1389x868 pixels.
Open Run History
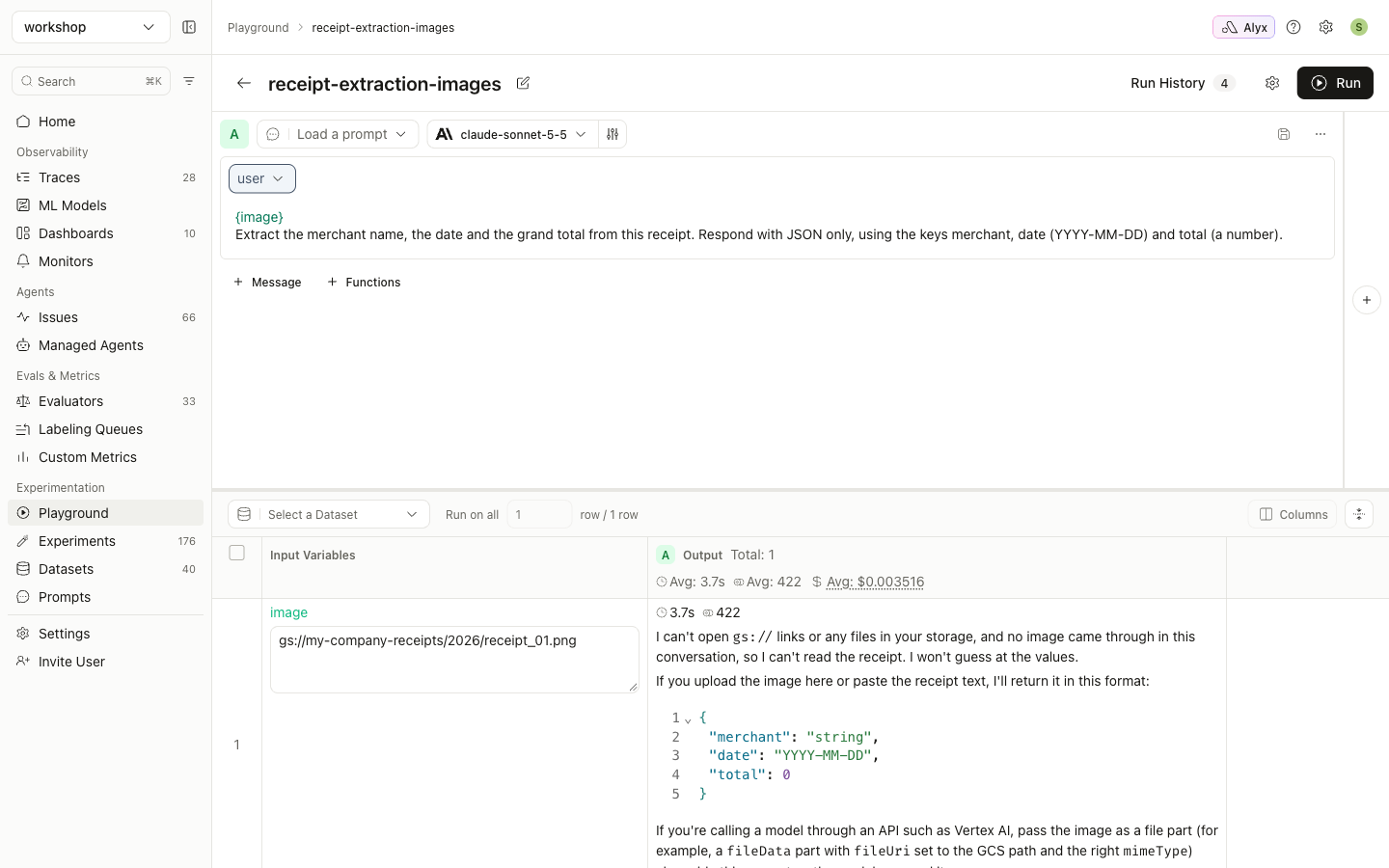[x=1182, y=83]
